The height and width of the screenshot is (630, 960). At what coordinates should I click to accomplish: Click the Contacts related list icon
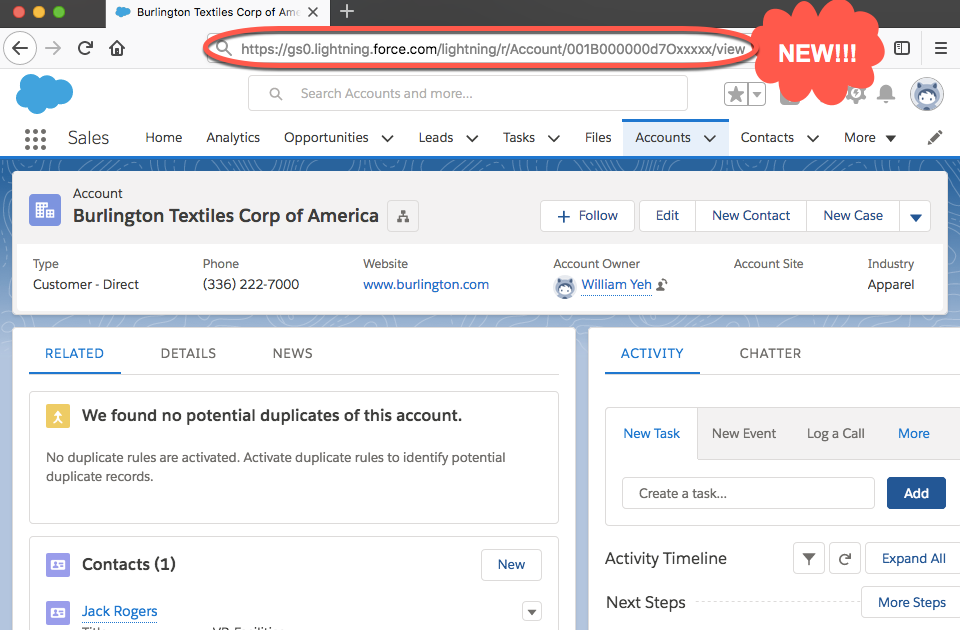click(58, 564)
